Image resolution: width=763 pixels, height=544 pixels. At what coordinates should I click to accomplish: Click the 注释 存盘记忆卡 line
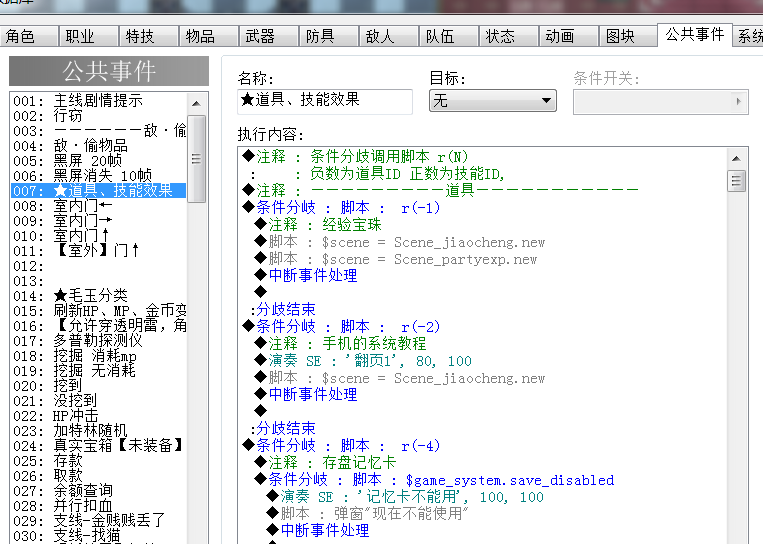[x=325, y=463]
